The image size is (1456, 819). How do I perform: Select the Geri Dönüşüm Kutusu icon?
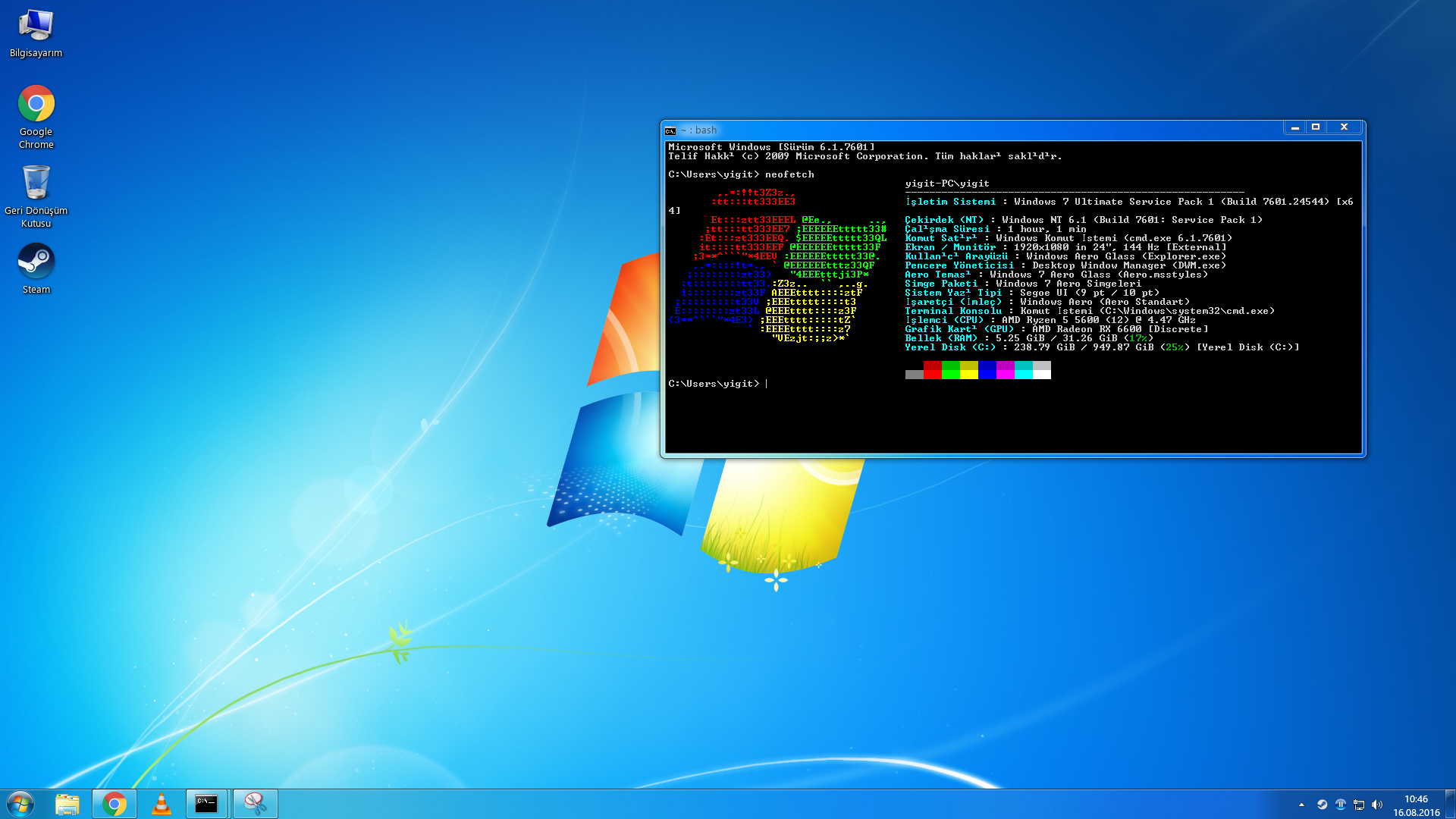[36, 197]
